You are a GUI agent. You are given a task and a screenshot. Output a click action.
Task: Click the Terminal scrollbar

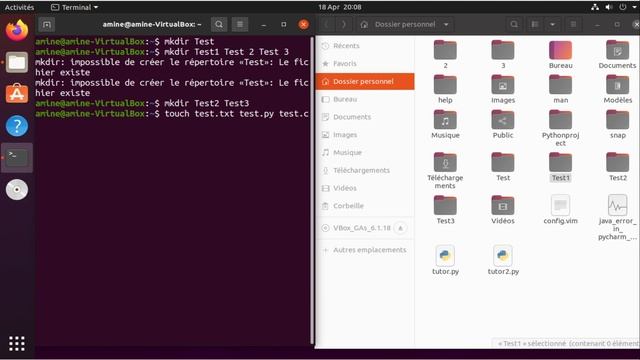click(312, 191)
